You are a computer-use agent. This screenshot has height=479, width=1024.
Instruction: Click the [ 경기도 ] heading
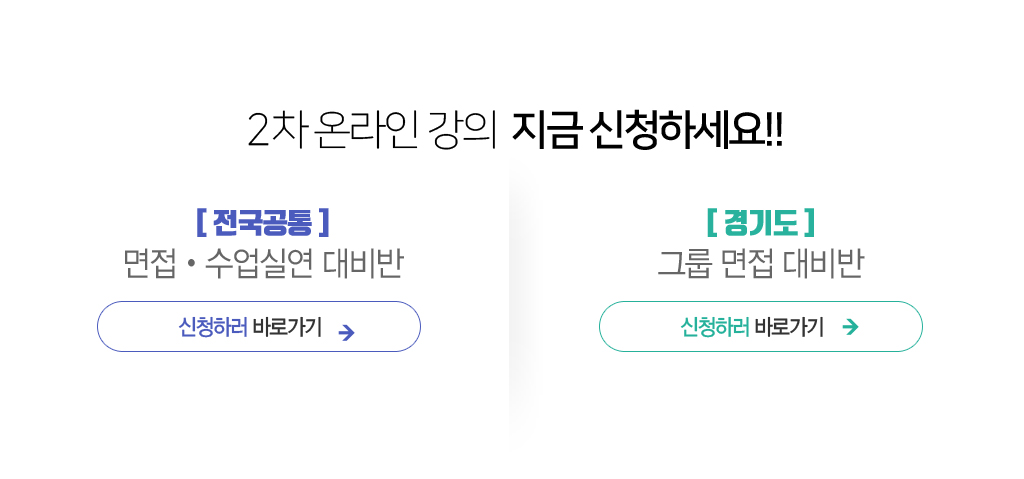coord(760,221)
